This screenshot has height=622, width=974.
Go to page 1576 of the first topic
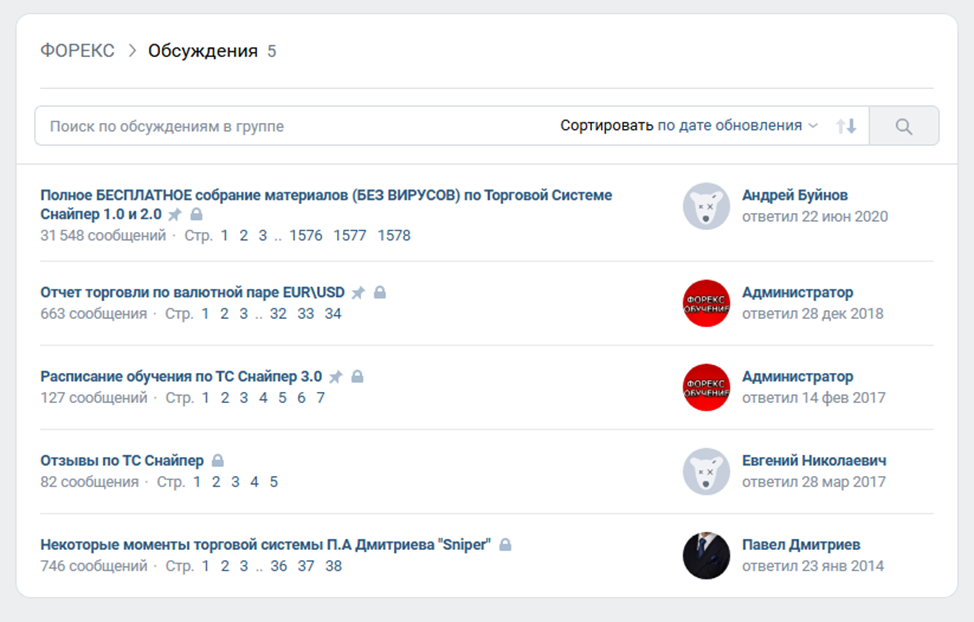click(306, 236)
